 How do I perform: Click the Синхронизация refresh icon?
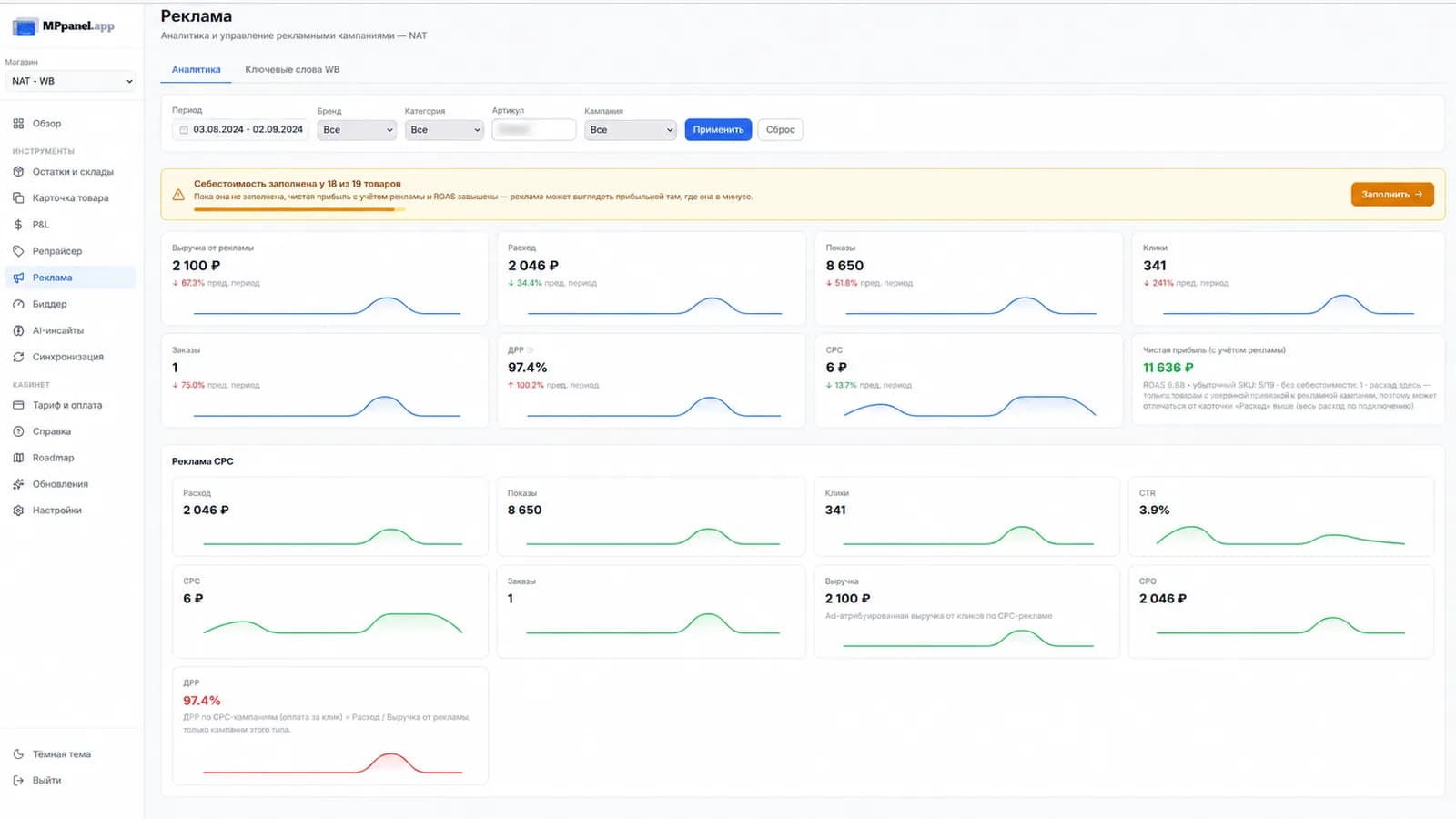pyautogui.click(x=18, y=357)
